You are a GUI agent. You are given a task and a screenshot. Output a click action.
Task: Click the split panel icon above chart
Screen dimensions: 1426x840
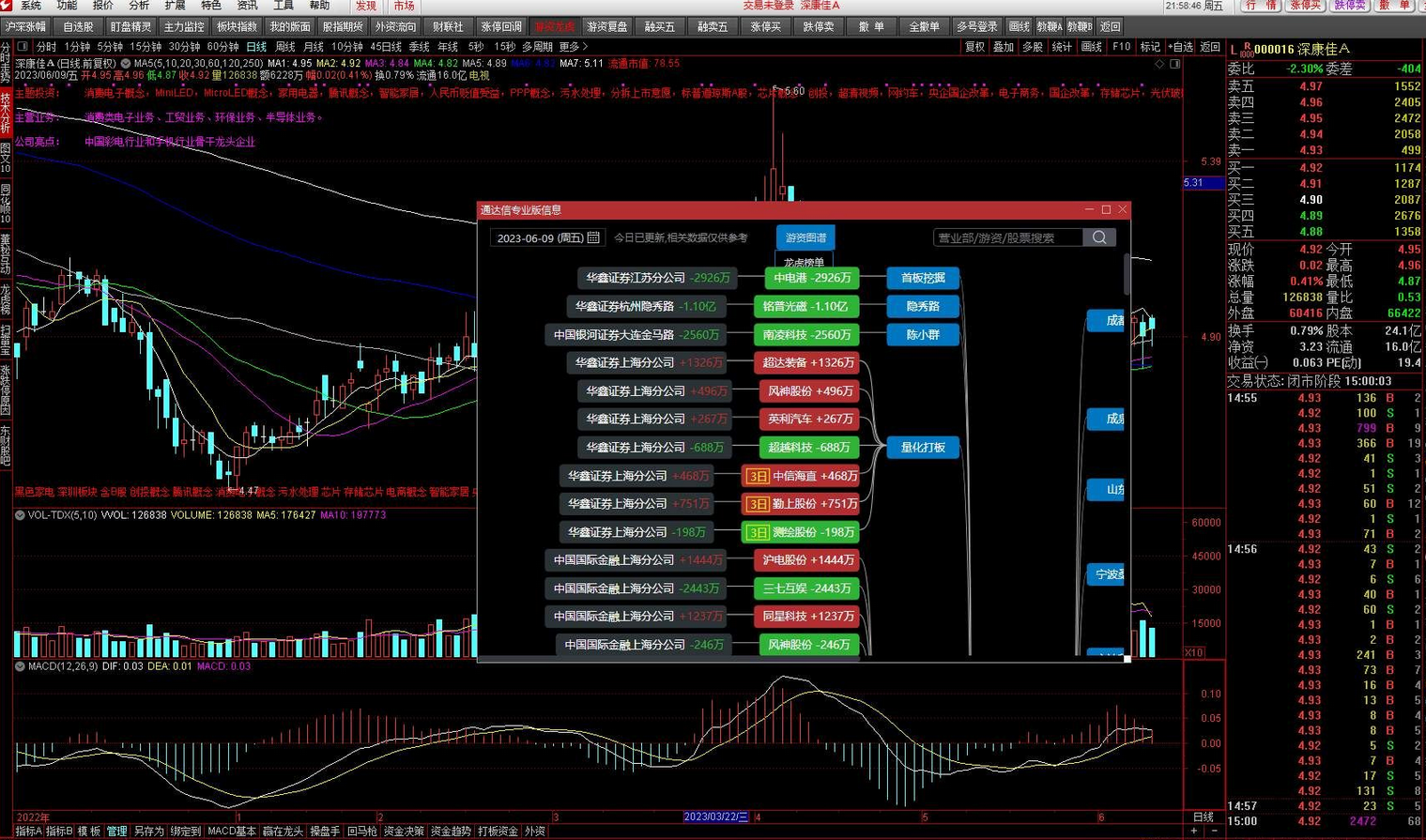point(1174,64)
